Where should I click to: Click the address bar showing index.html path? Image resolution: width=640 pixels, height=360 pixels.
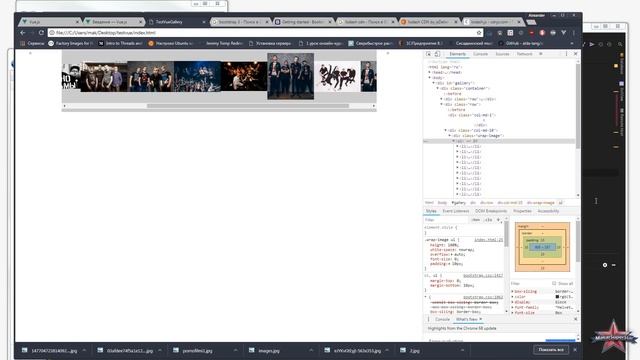pyautogui.click(x=265, y=33)
